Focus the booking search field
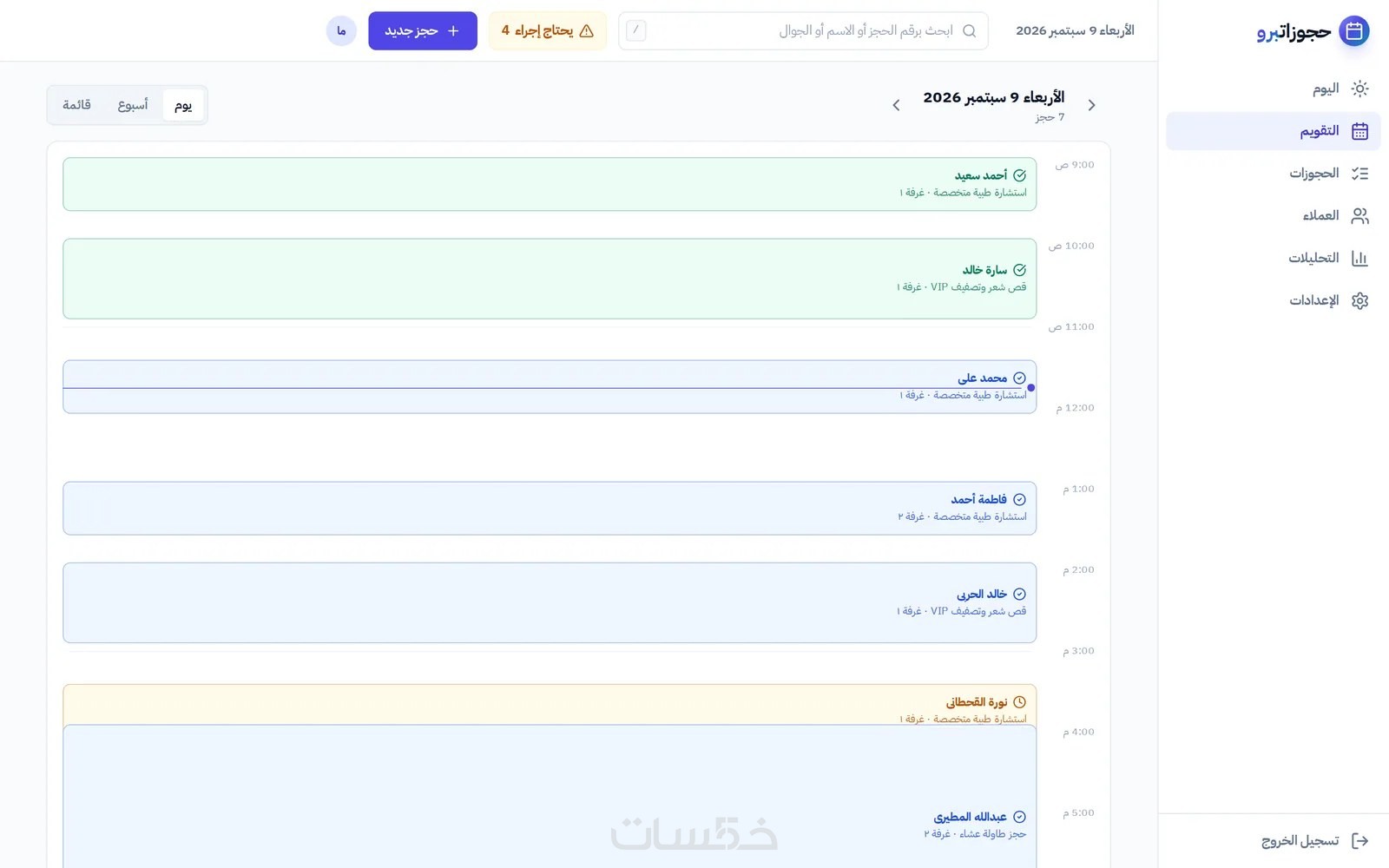This screenshot has width=1389, height=868. [x=803, y=31]
